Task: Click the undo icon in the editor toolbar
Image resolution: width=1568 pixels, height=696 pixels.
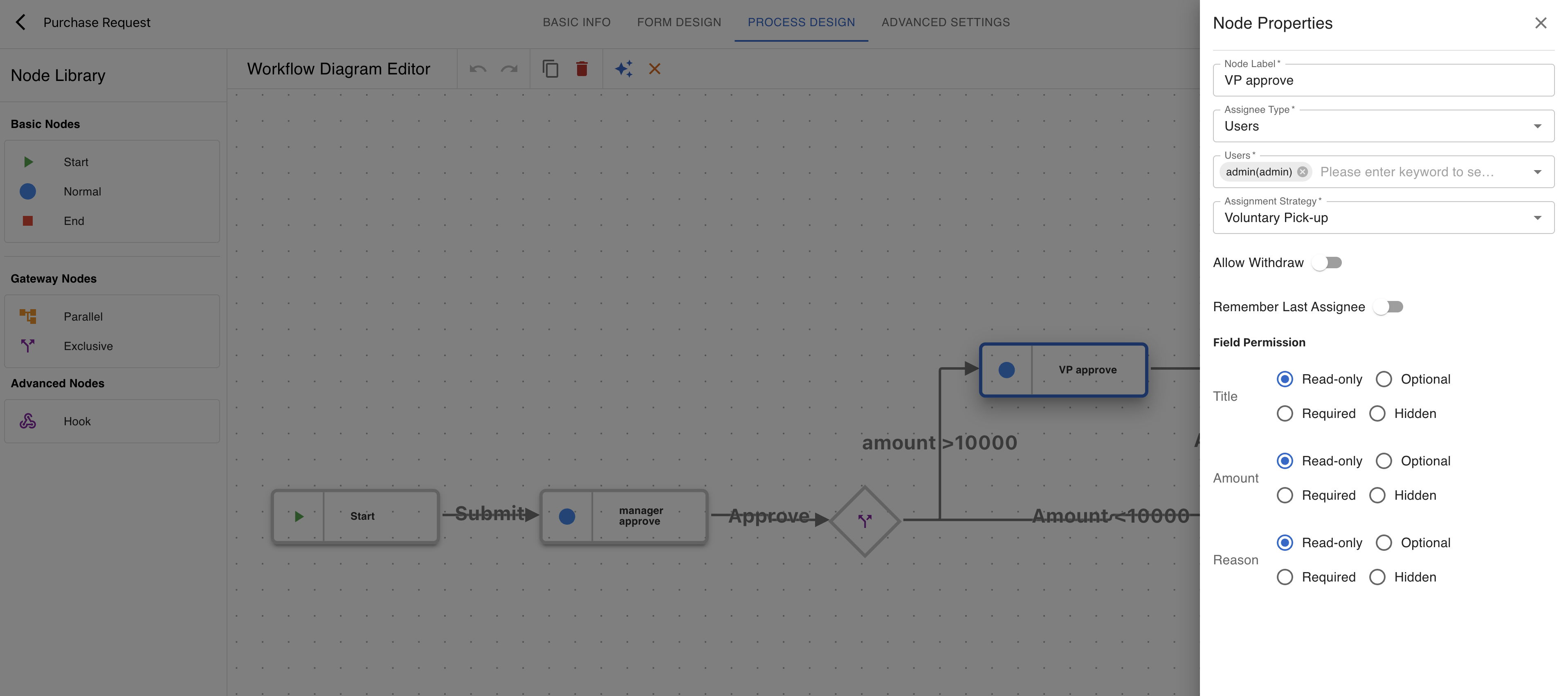Action: (x=478, y=69)
